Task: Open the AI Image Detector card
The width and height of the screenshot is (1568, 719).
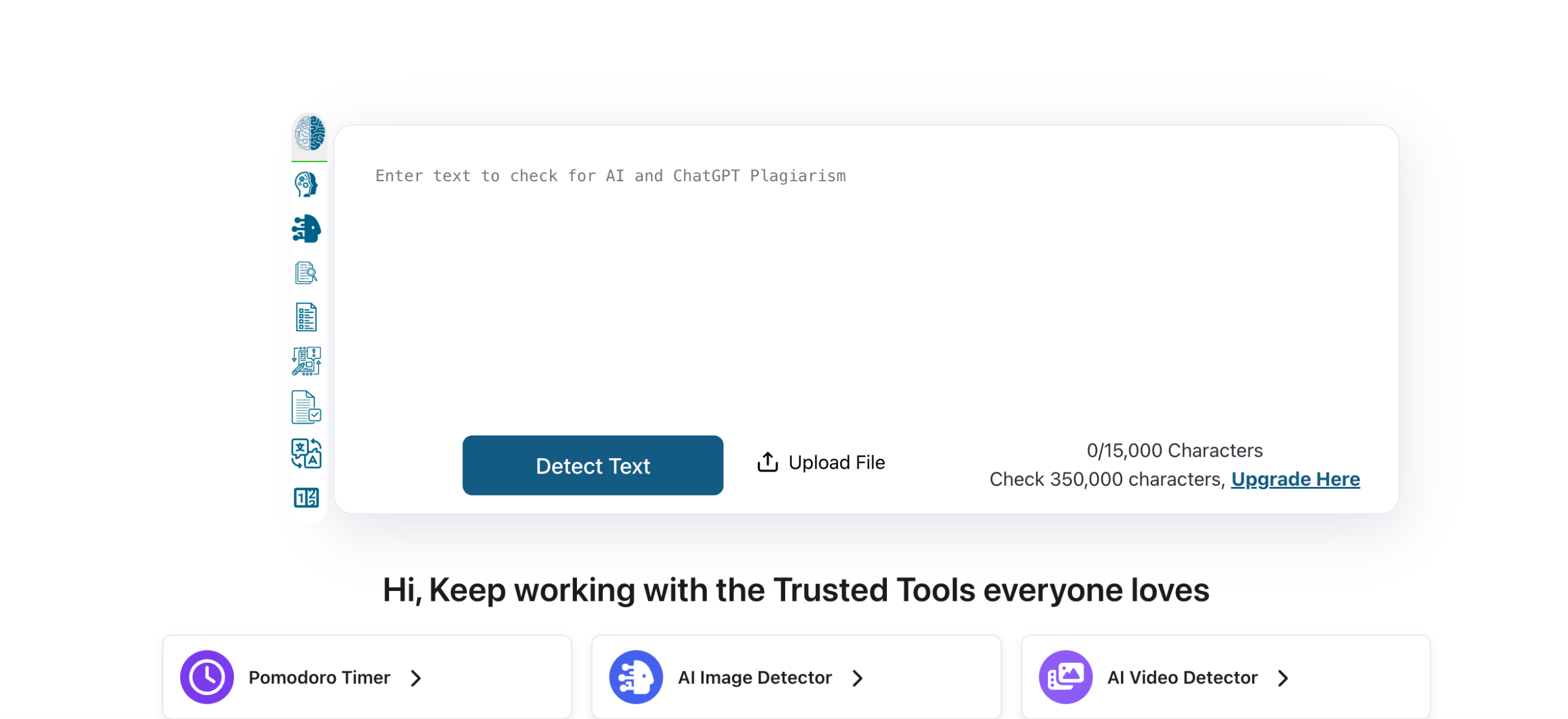Action: point(796,677)
